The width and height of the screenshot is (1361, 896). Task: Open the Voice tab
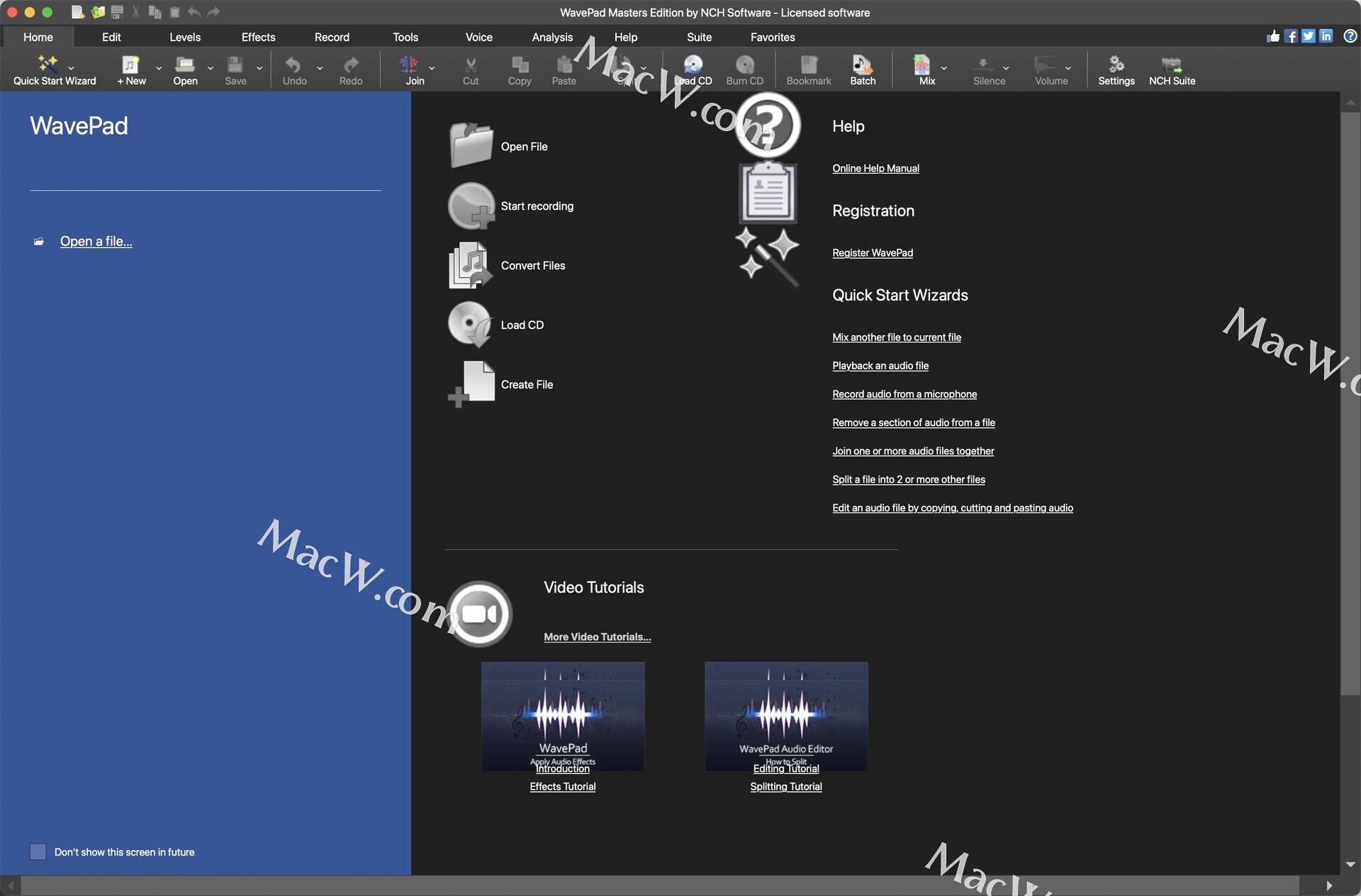[478, 37]
